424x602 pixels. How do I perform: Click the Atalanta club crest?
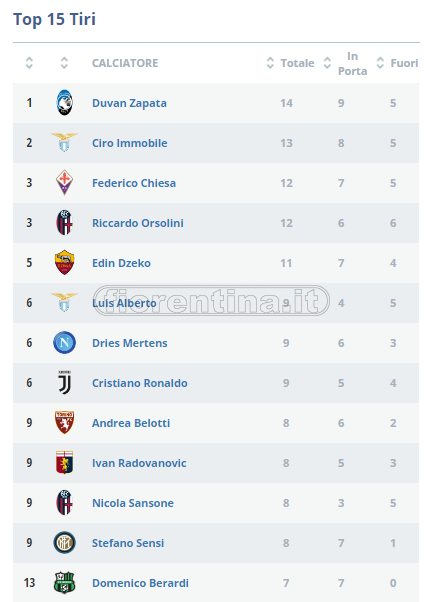coord(64,103)
